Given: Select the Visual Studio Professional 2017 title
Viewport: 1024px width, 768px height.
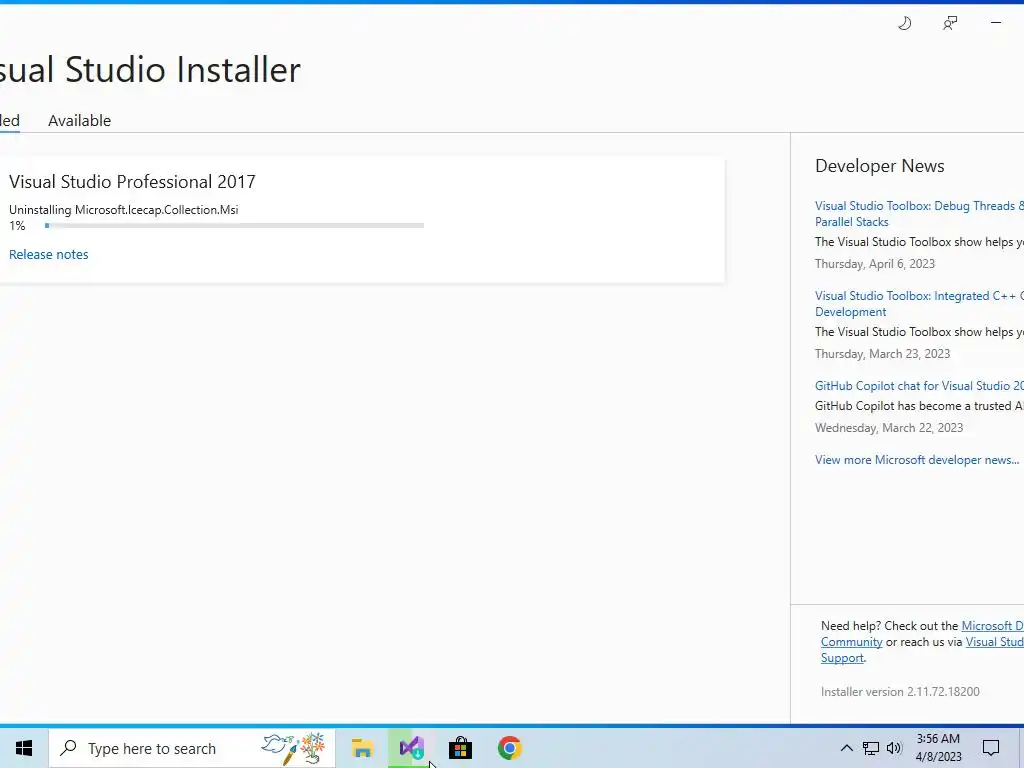Looking at the screenshot, I should pos(133,182).
